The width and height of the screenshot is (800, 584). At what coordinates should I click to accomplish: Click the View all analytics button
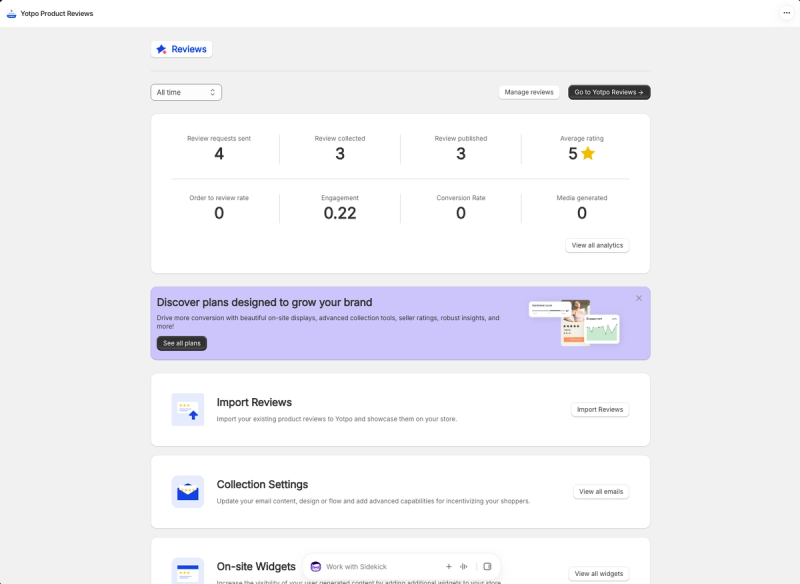597,245
